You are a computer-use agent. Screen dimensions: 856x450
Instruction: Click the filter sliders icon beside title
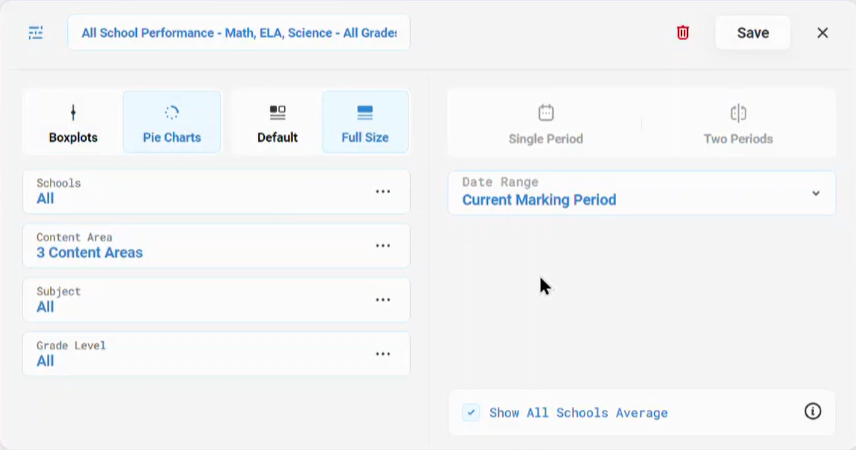pos(35,33)
